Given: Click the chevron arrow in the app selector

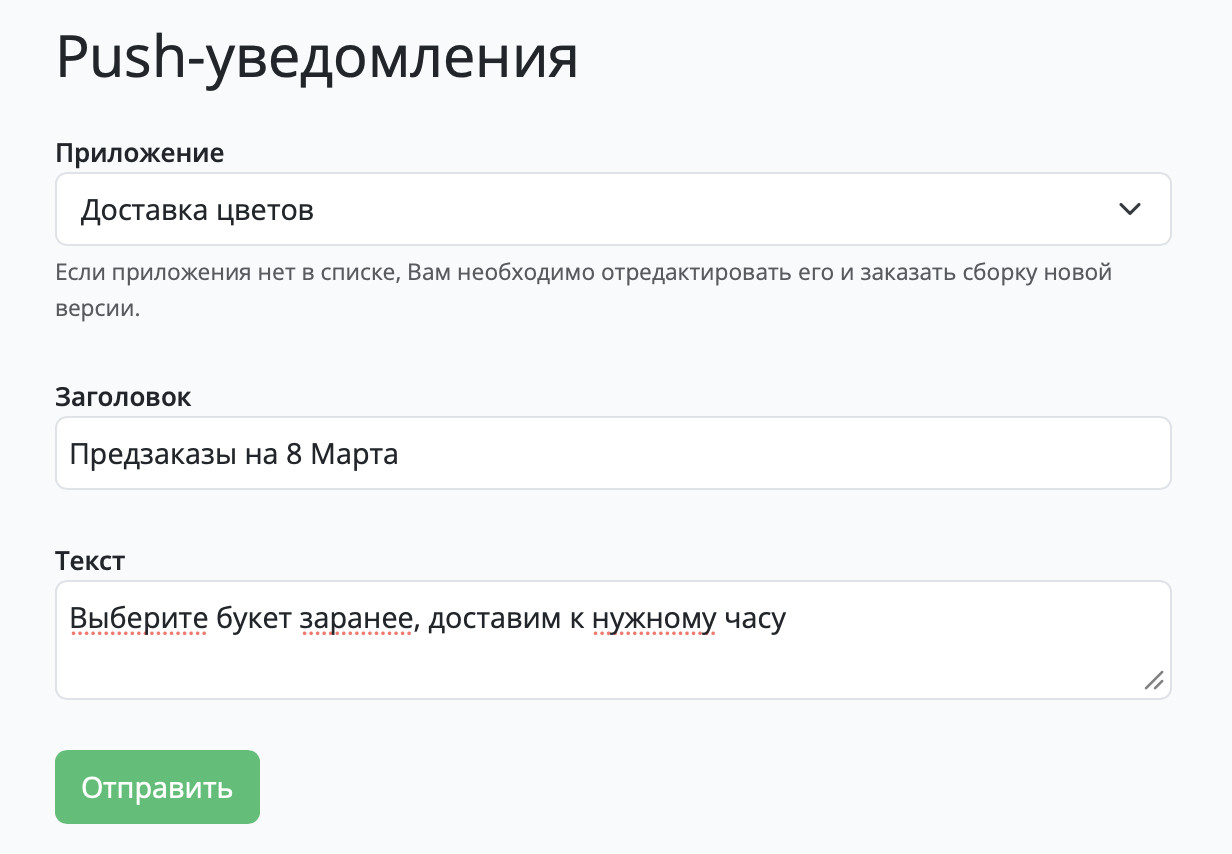Looking at the screenshot, I should (1129, 210).
